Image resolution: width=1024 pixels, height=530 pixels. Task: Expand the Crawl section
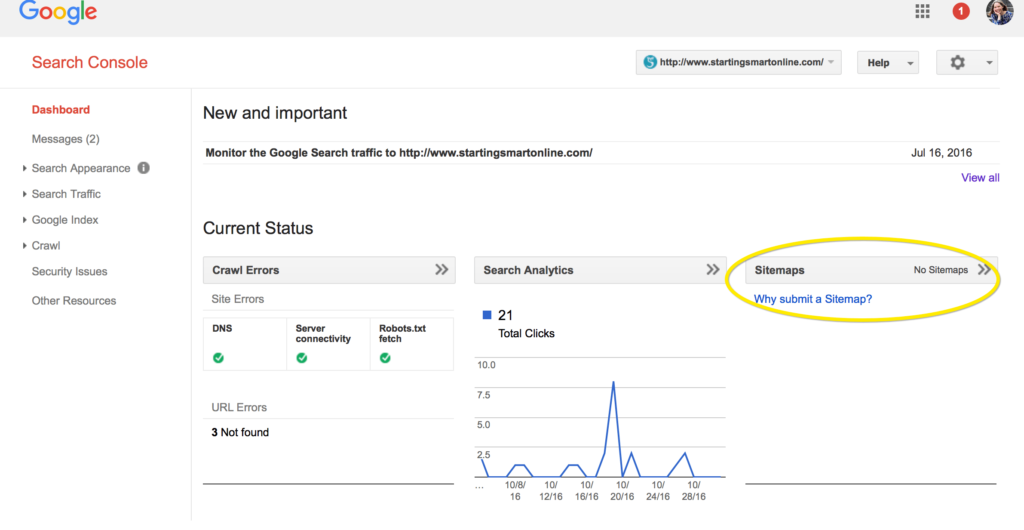[25, 246]
